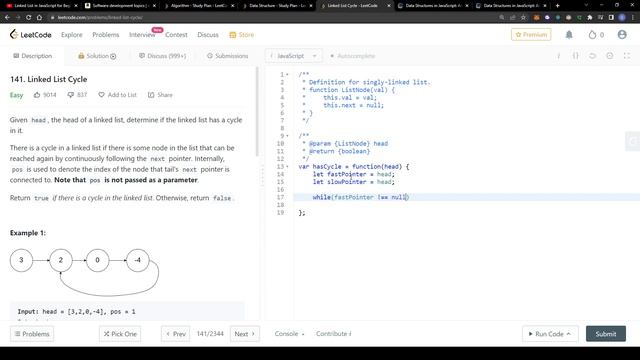The width and height of the screenshot is (640, 360).
Task: Fold code at line 9
Action: [x=287, y=136]
